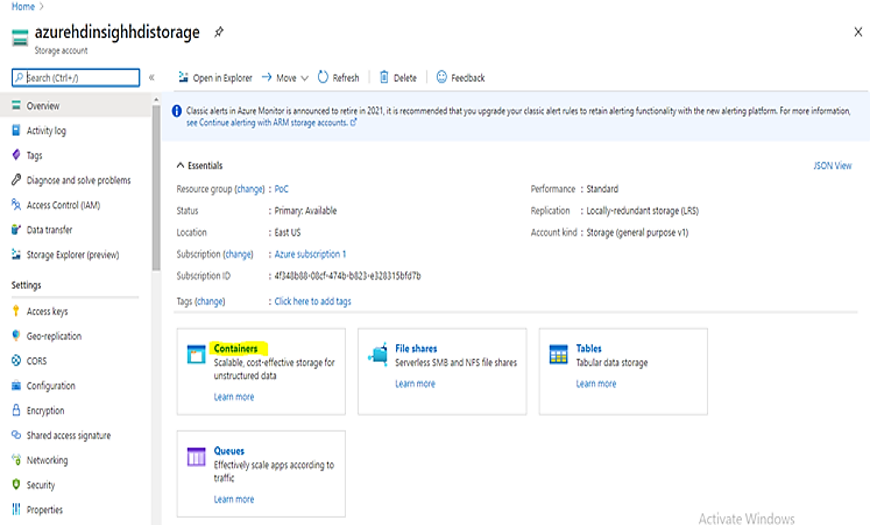This screenshot has height=525, width=870.
Task: Close the storage account blade
Action: [x=858, y=32]
